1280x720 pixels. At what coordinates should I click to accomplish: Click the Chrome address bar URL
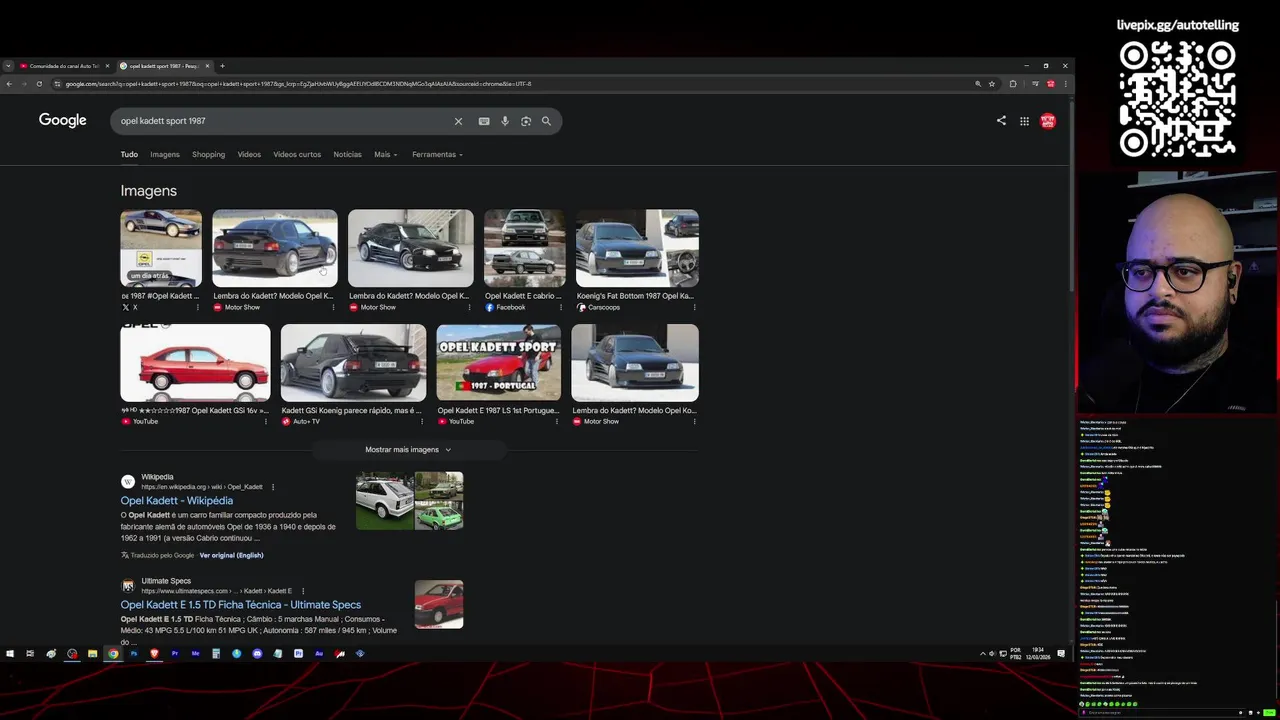pyautogui.click(x=300, y=84)
